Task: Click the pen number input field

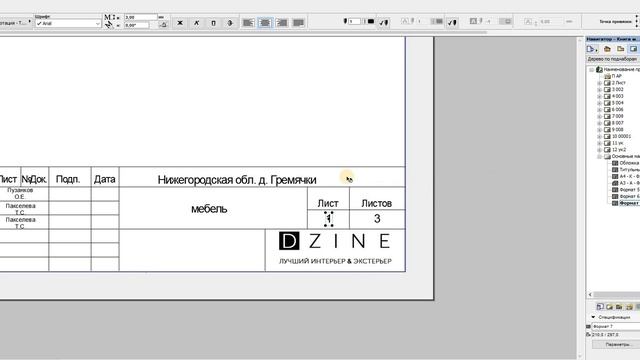Action: 354,21
